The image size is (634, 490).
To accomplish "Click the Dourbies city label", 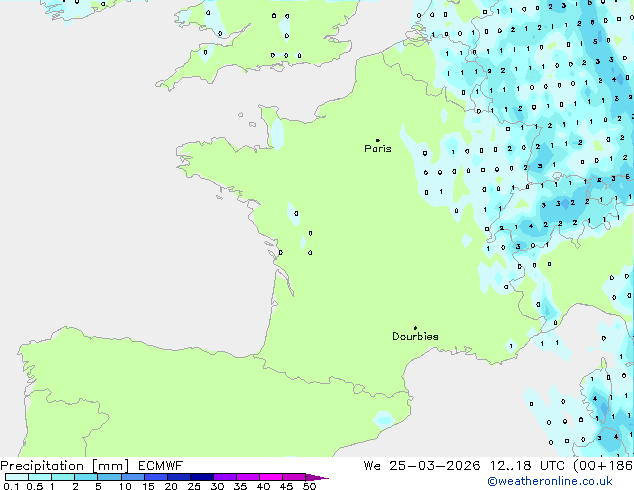I will point(415,336).
